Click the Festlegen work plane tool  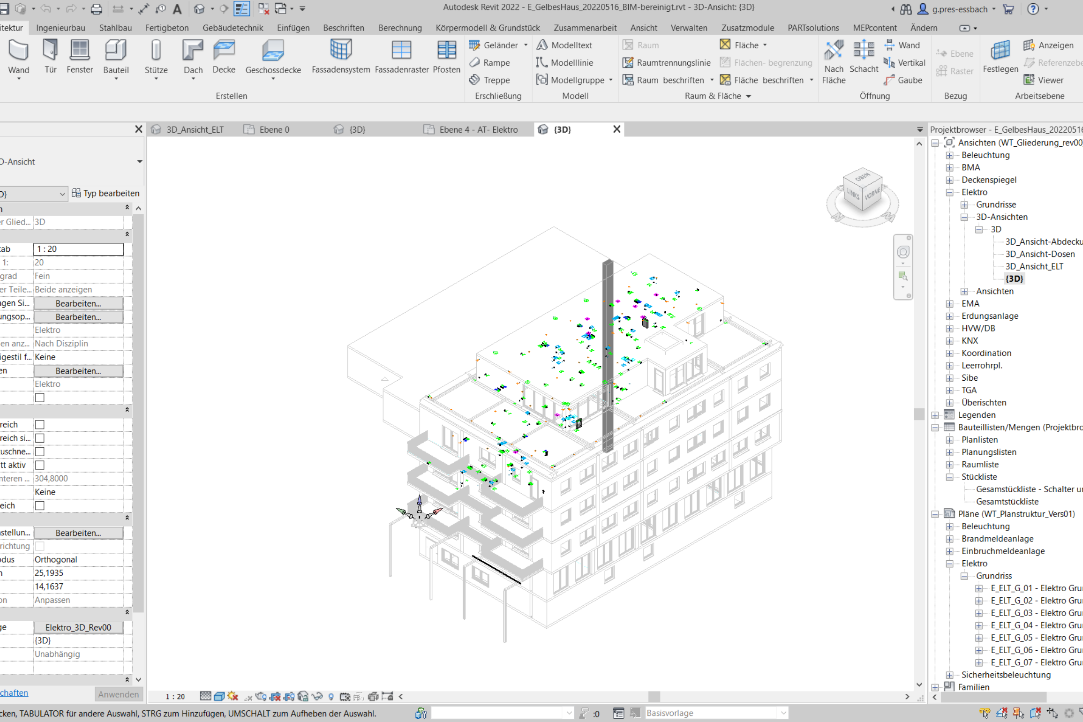tap(1000, 56)
